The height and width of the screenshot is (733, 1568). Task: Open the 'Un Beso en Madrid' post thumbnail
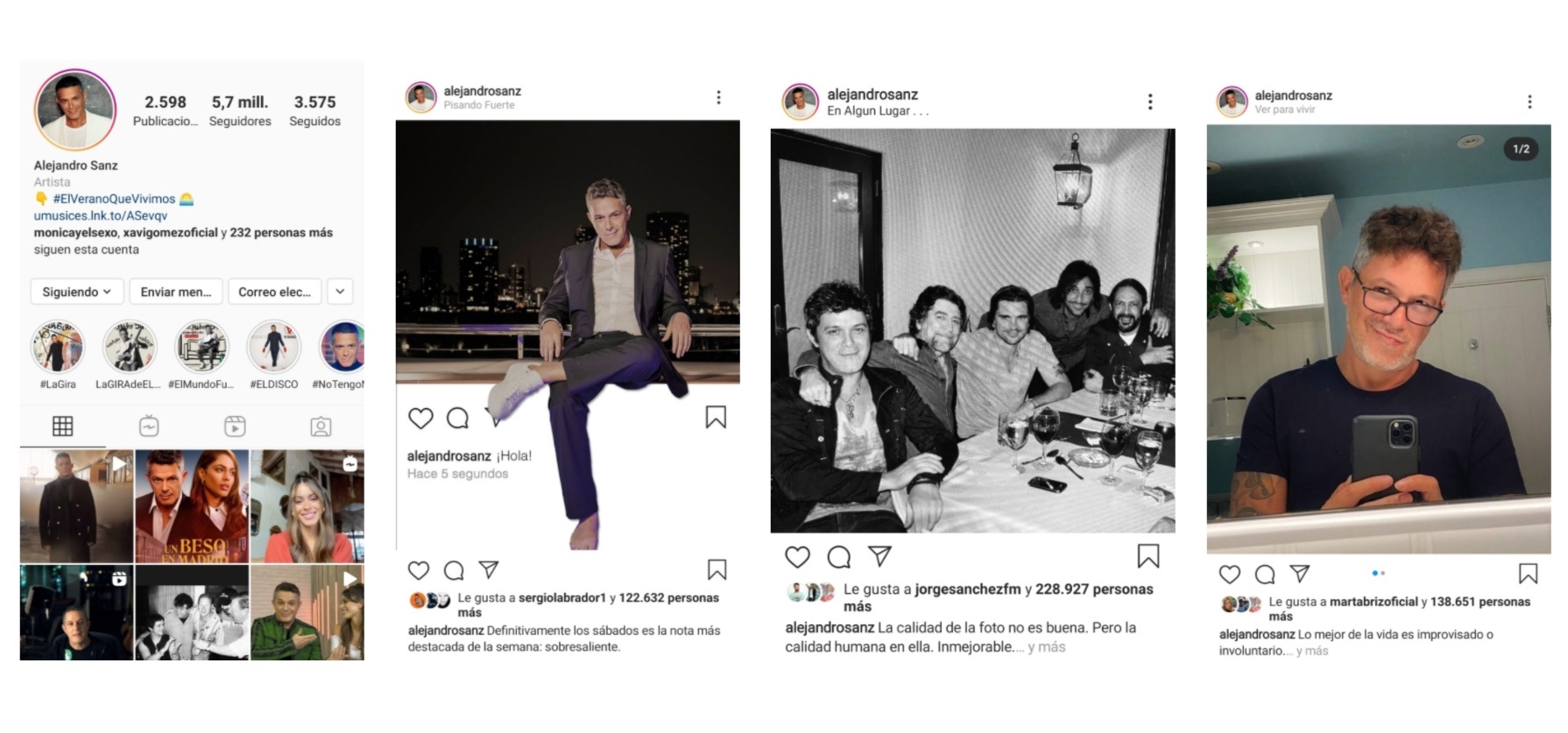[192, 506]
